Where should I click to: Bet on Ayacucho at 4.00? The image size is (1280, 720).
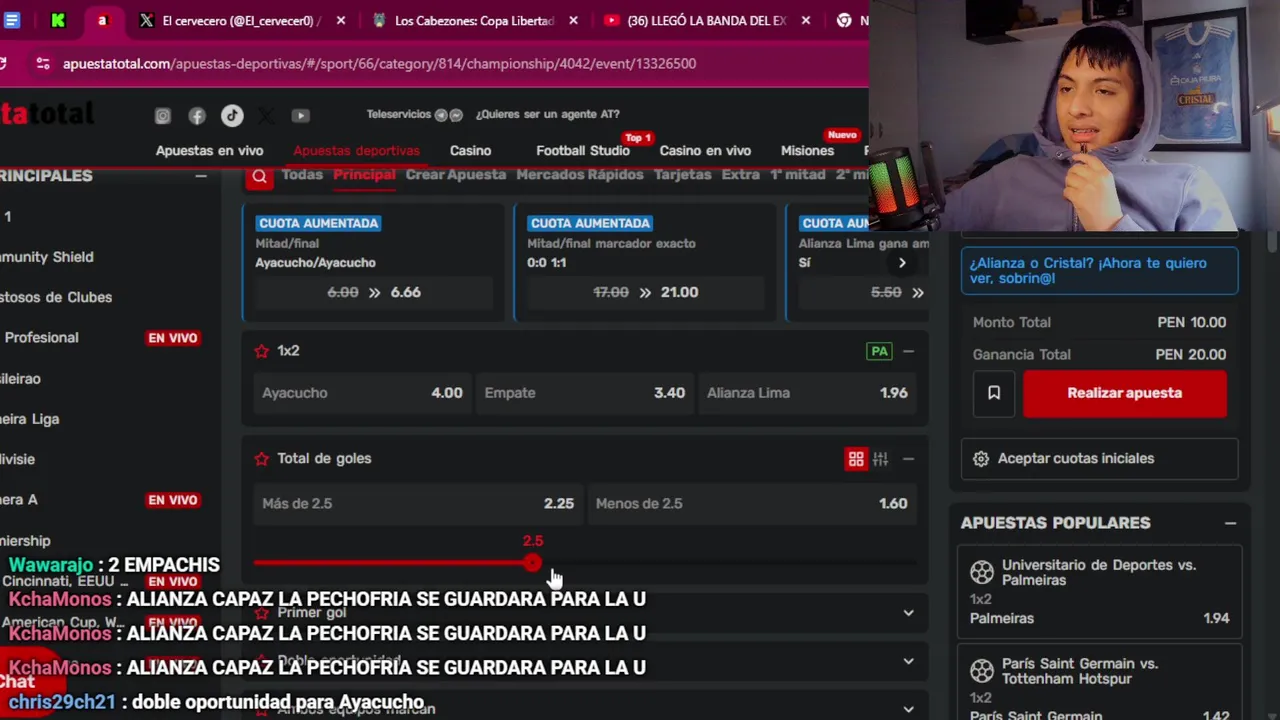click(362, 393)
